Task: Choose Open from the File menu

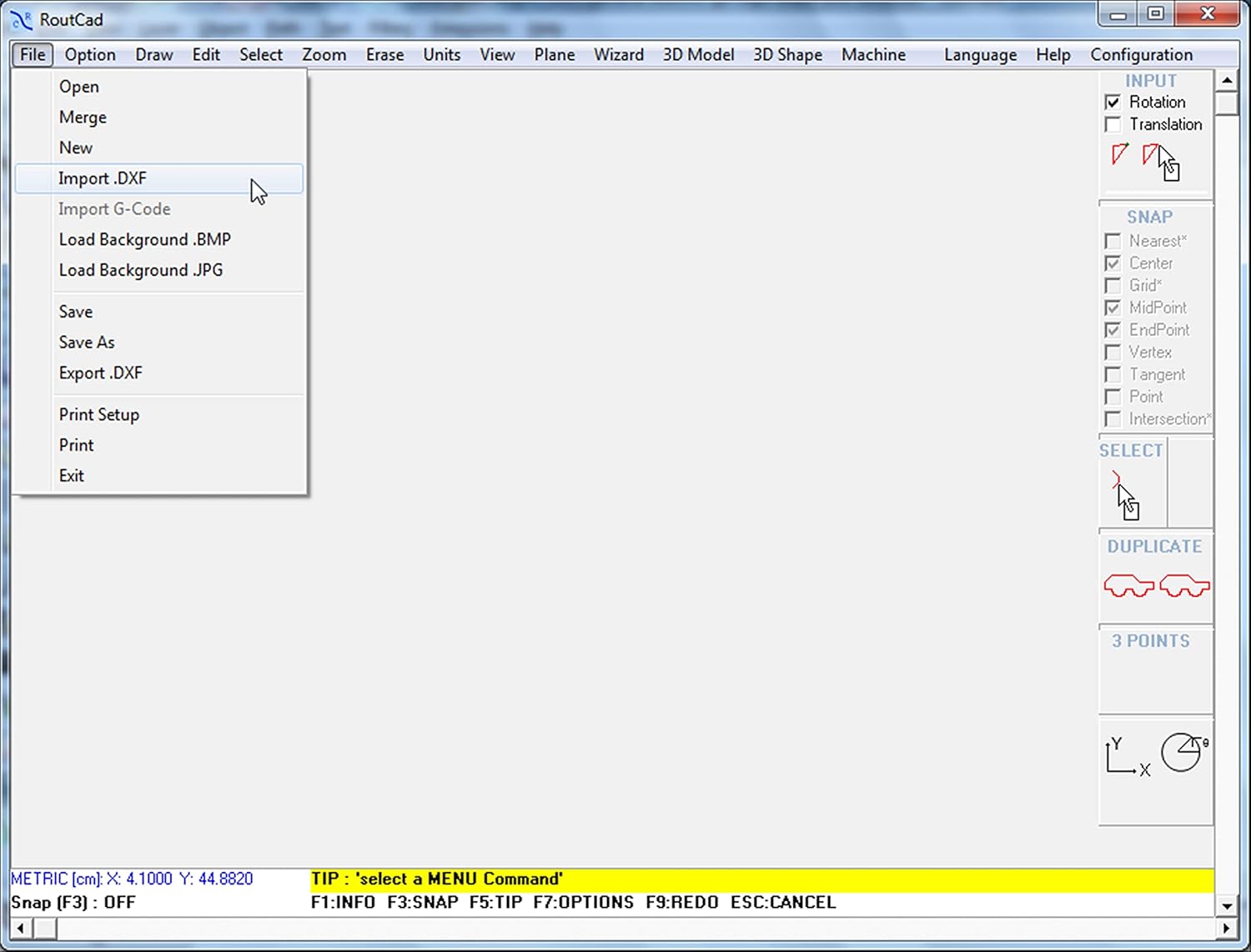Action: click(x=159, y=87)
